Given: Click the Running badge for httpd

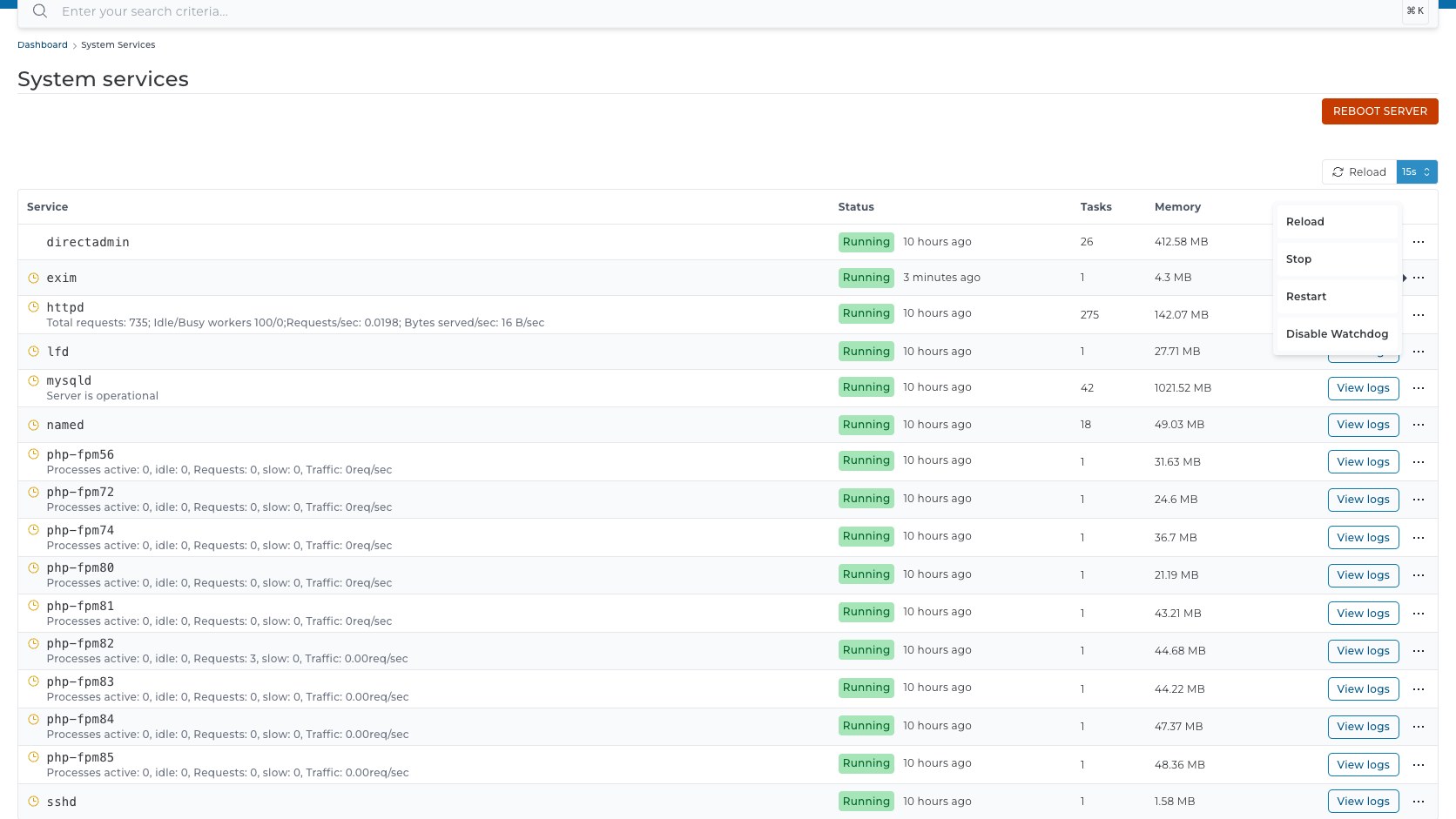Looking at the screenshot, I should (x=866, y=313).
